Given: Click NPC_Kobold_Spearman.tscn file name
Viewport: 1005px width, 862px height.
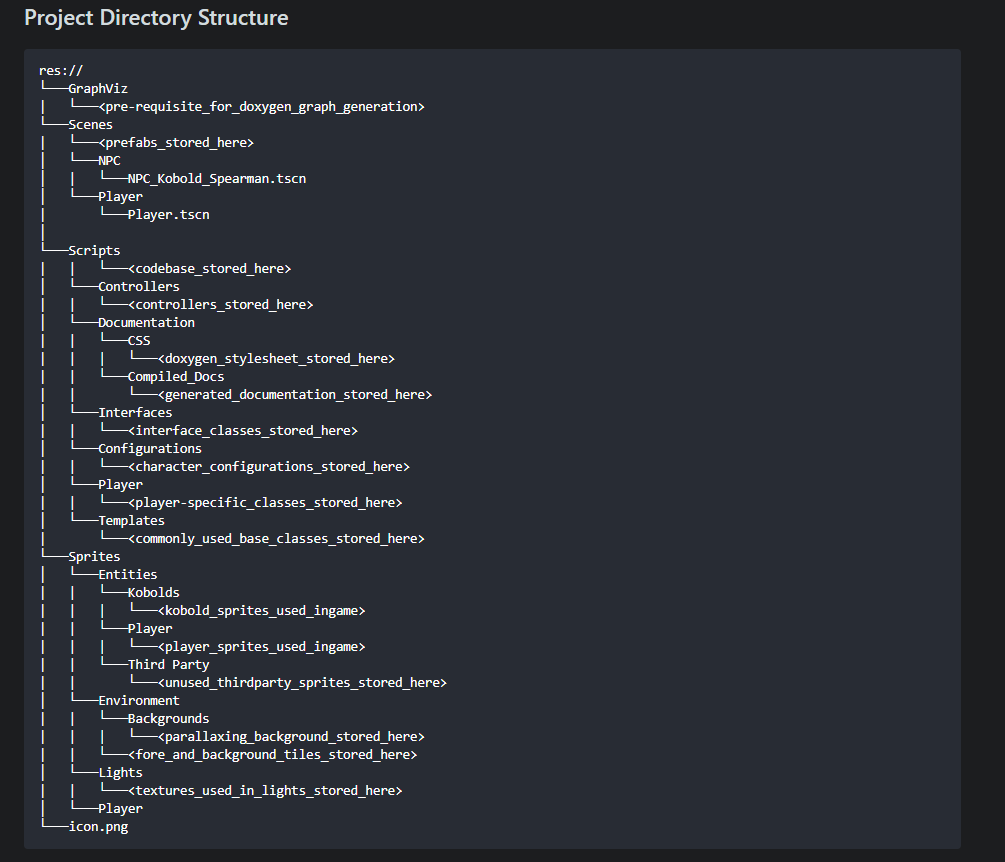Looking at the screenshot, I should point(217,178).
